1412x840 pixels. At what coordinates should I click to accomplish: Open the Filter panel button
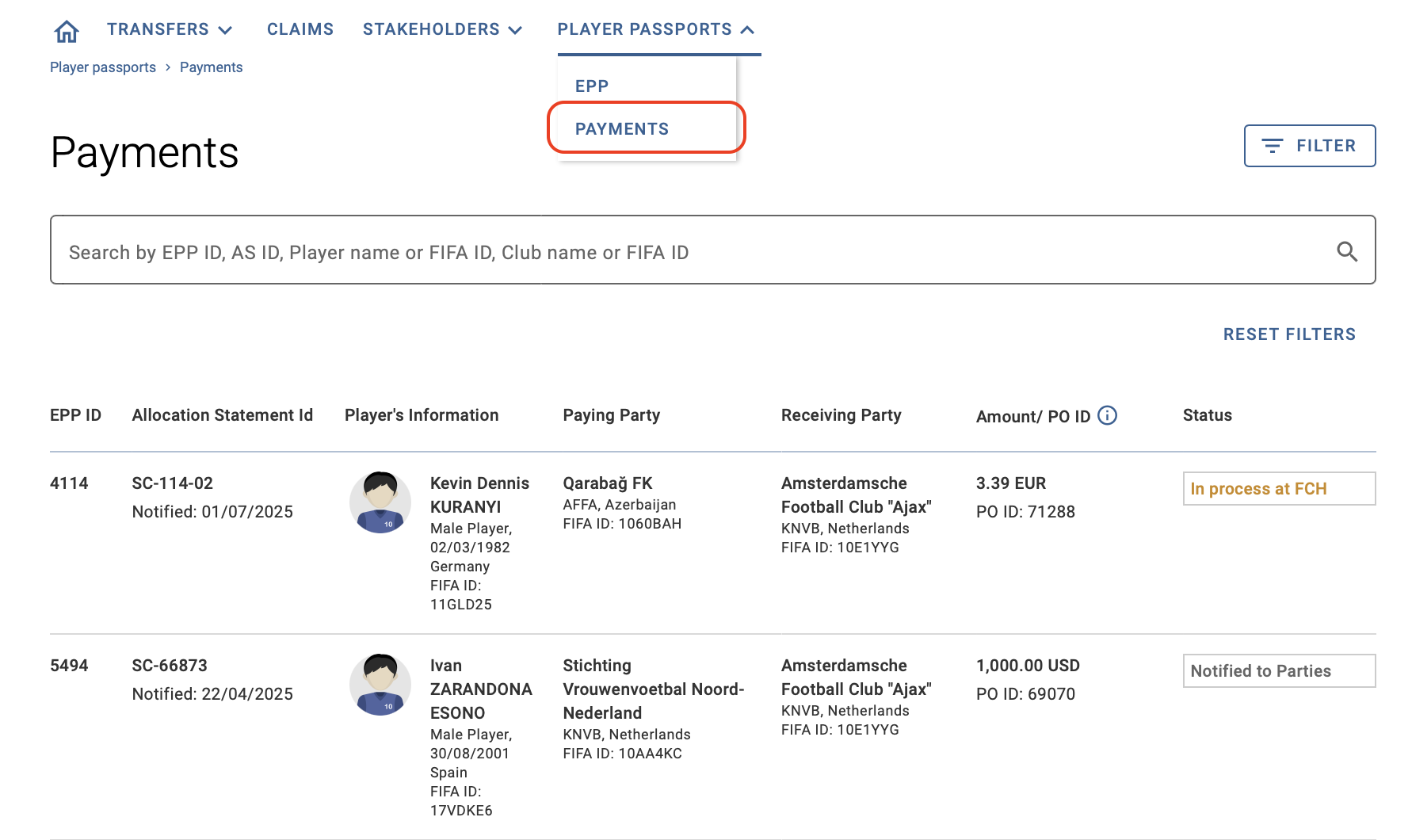pyautogui.click(x=1310, y=146)
